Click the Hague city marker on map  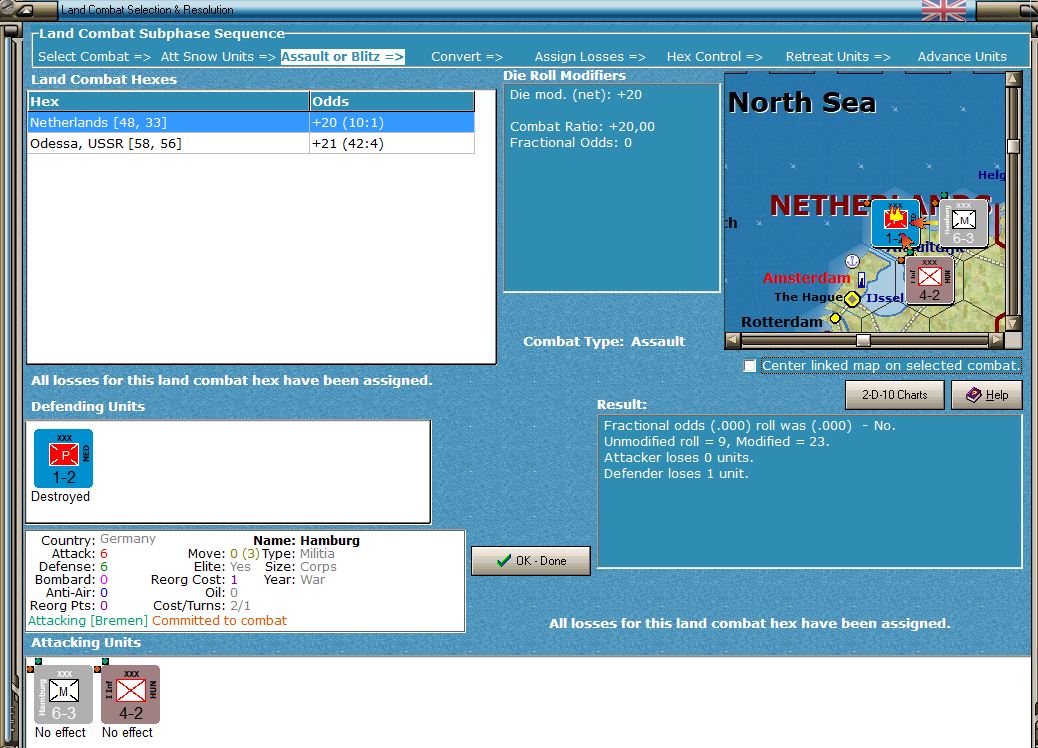pyautogui.click(x=852, y=299)
